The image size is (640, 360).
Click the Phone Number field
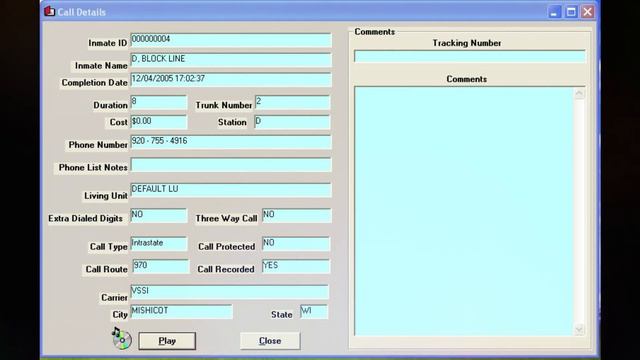[231, 142]
